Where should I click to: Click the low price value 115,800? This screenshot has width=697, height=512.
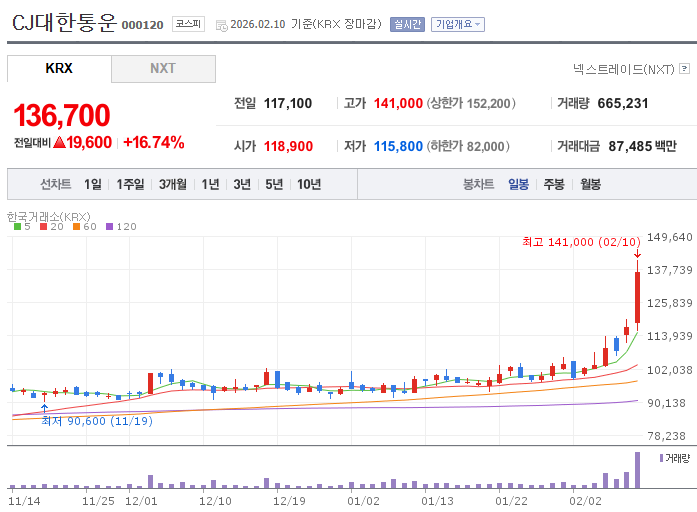(398, 146)
